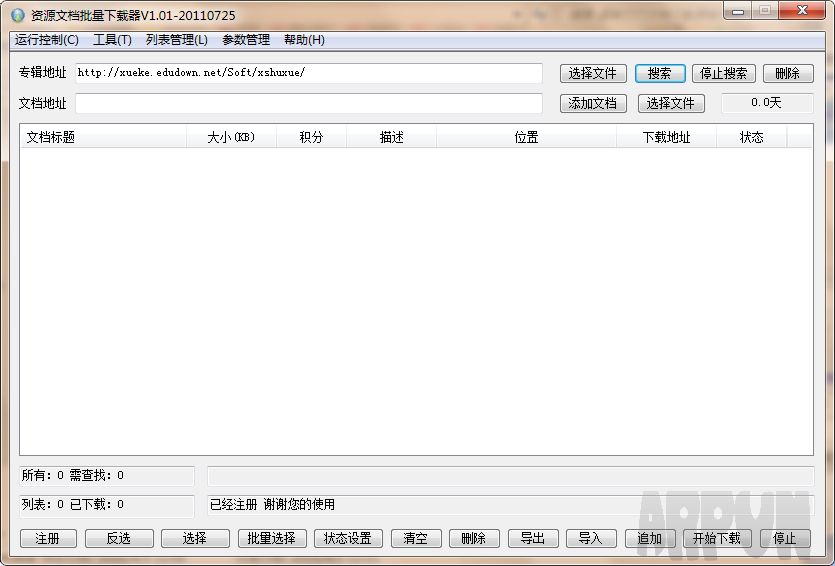Click the 添加文档 button
This screenshot has height=566, width=835.
[x=593, y=103]
